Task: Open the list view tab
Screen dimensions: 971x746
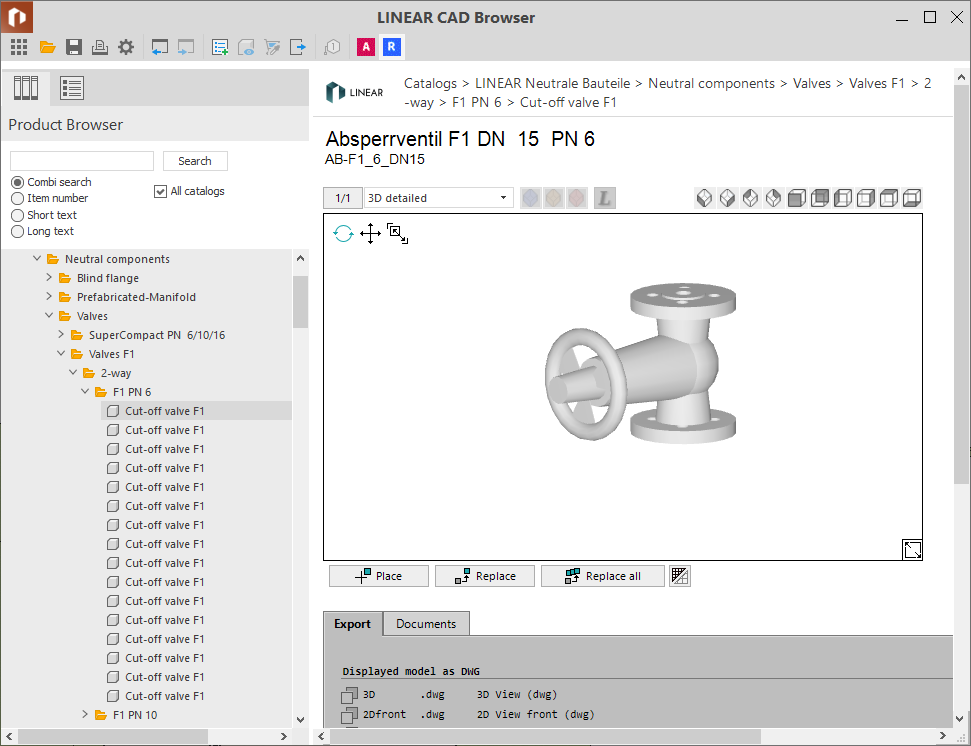Action: point(72,88)
